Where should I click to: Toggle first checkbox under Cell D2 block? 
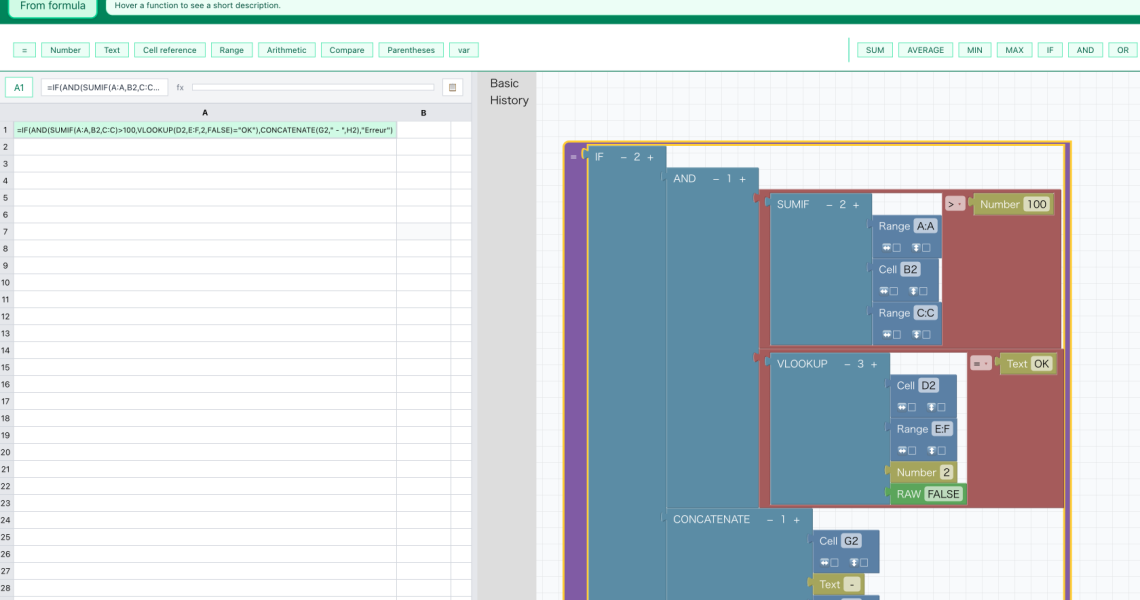pos(913,407)
